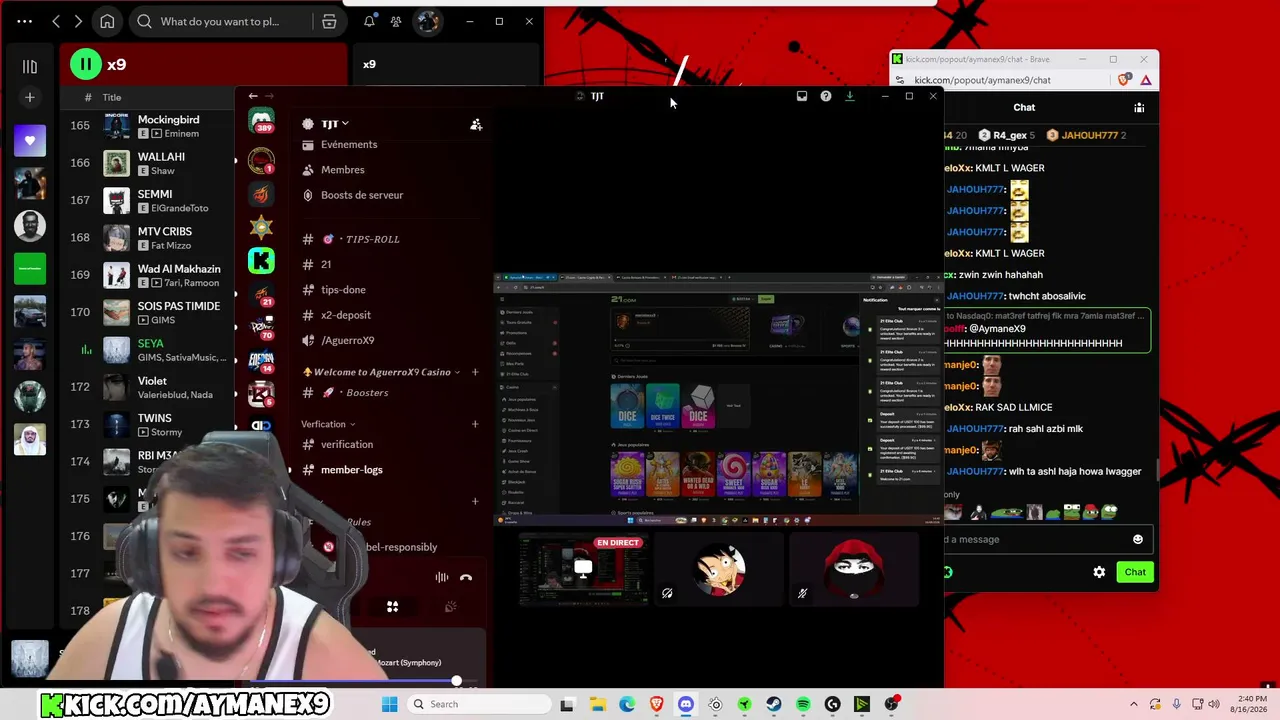Click Discord download update icon
The height and width of the screenshot is (720, 1280).
click(x=850, y=96)
